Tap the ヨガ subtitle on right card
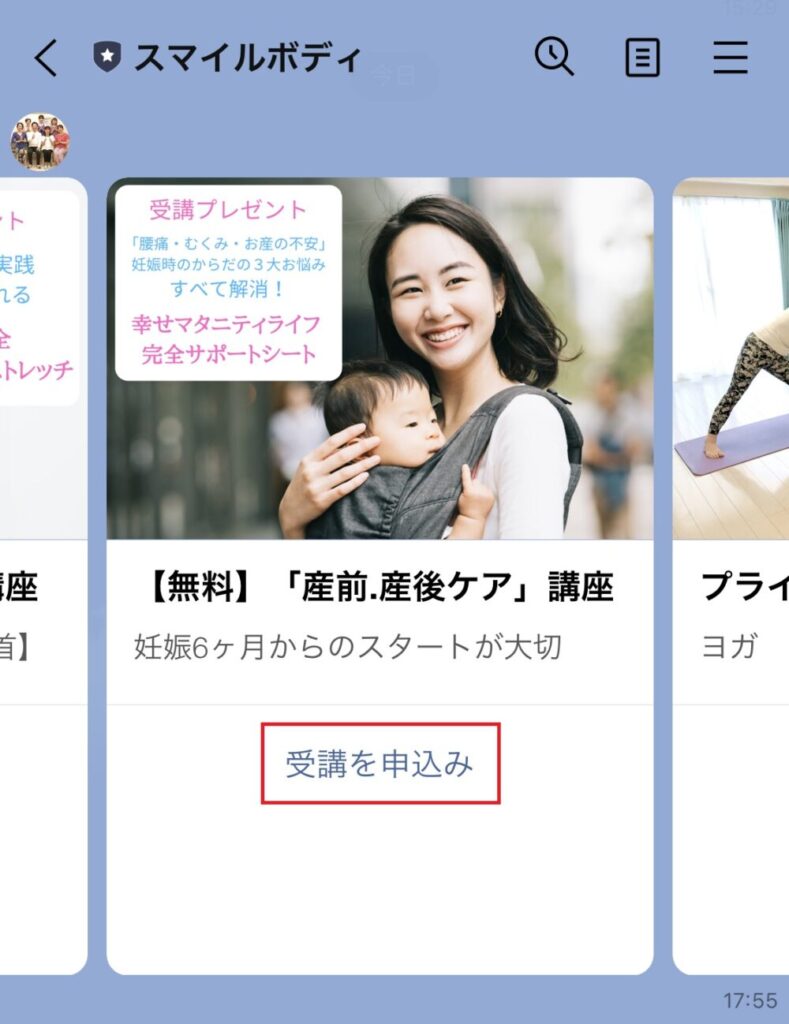Image resolution: width=789 pixels, height=1024 pixels. 729,648
